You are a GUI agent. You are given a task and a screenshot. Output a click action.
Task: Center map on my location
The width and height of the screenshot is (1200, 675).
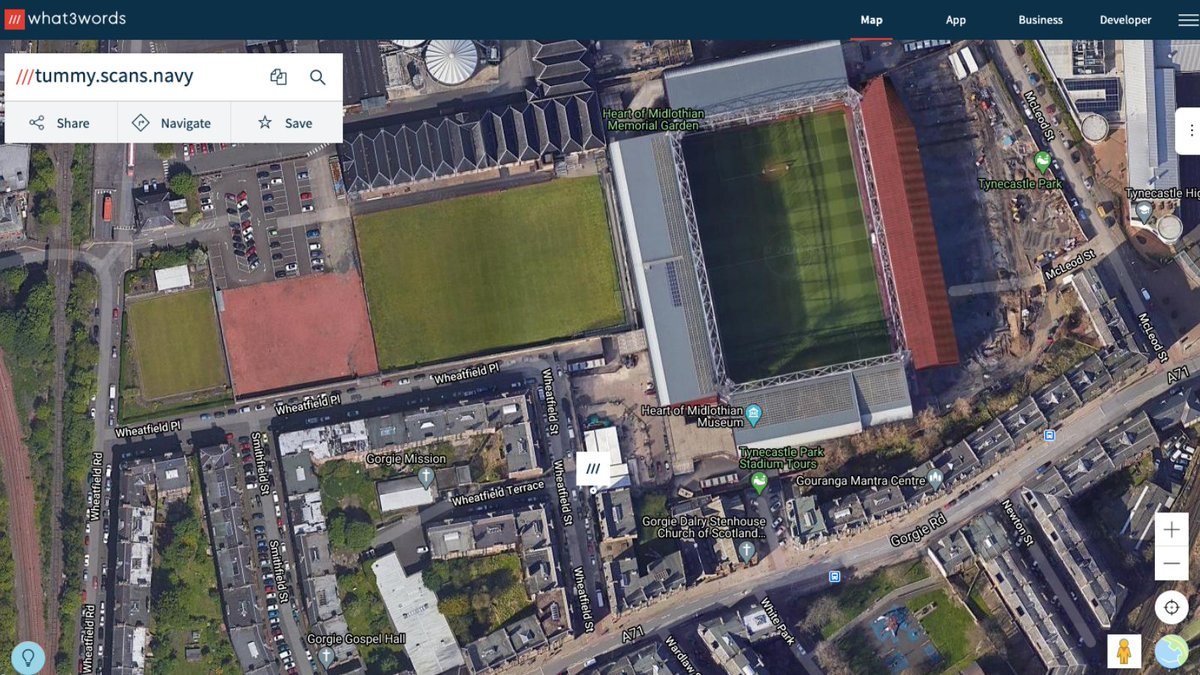coord(1171,607)
